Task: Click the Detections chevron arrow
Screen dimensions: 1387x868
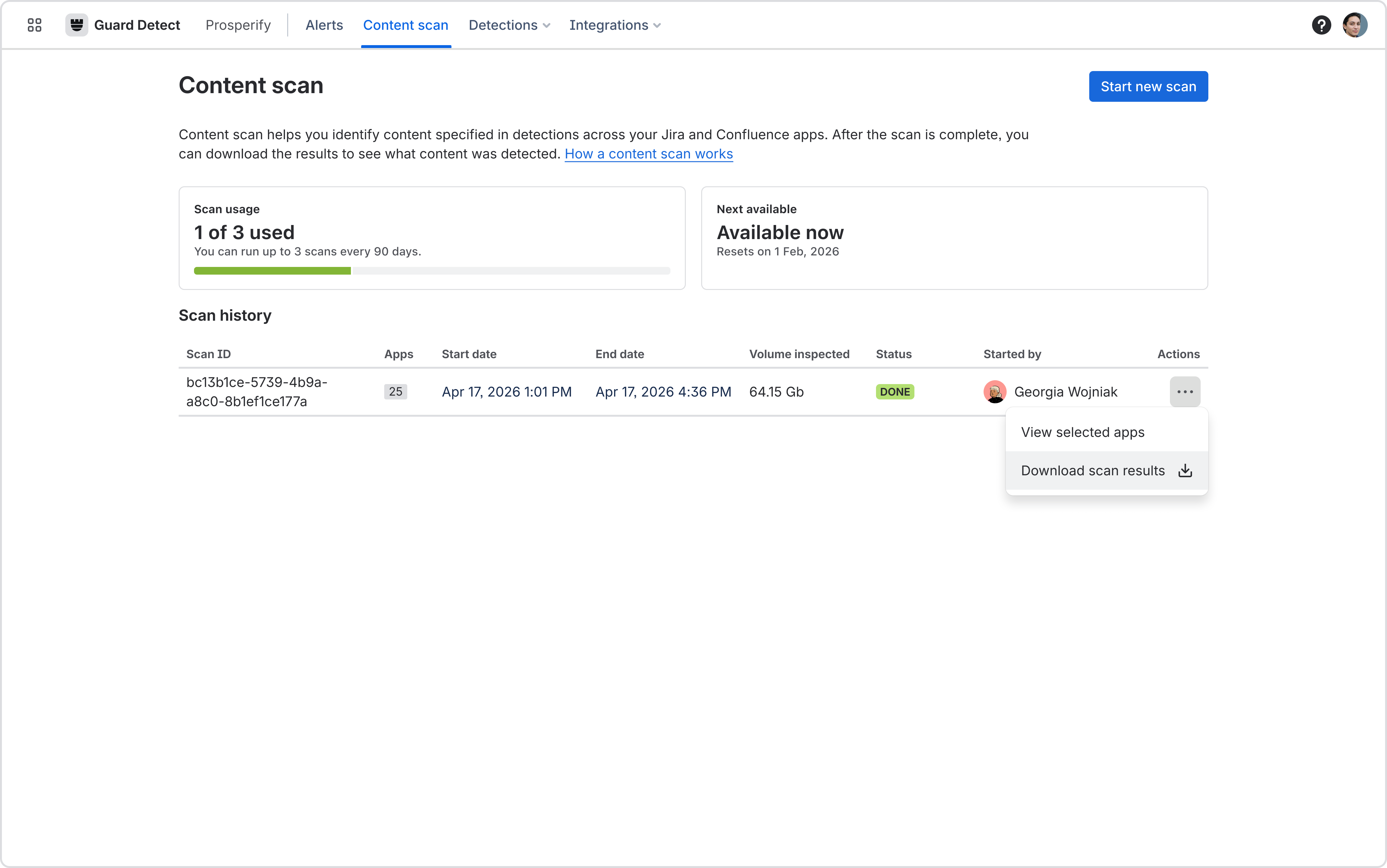Action: click(547, 26)
